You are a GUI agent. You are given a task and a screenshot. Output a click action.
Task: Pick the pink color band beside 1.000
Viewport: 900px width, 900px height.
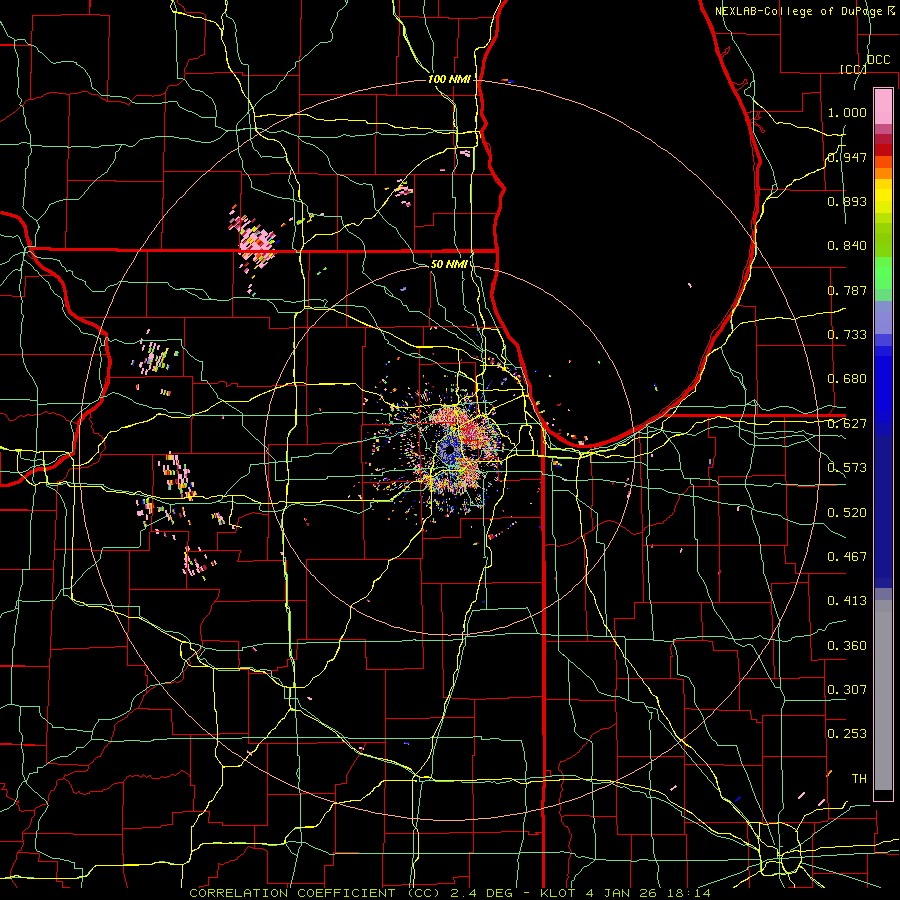pyautogui.click(x=883, y=107)
